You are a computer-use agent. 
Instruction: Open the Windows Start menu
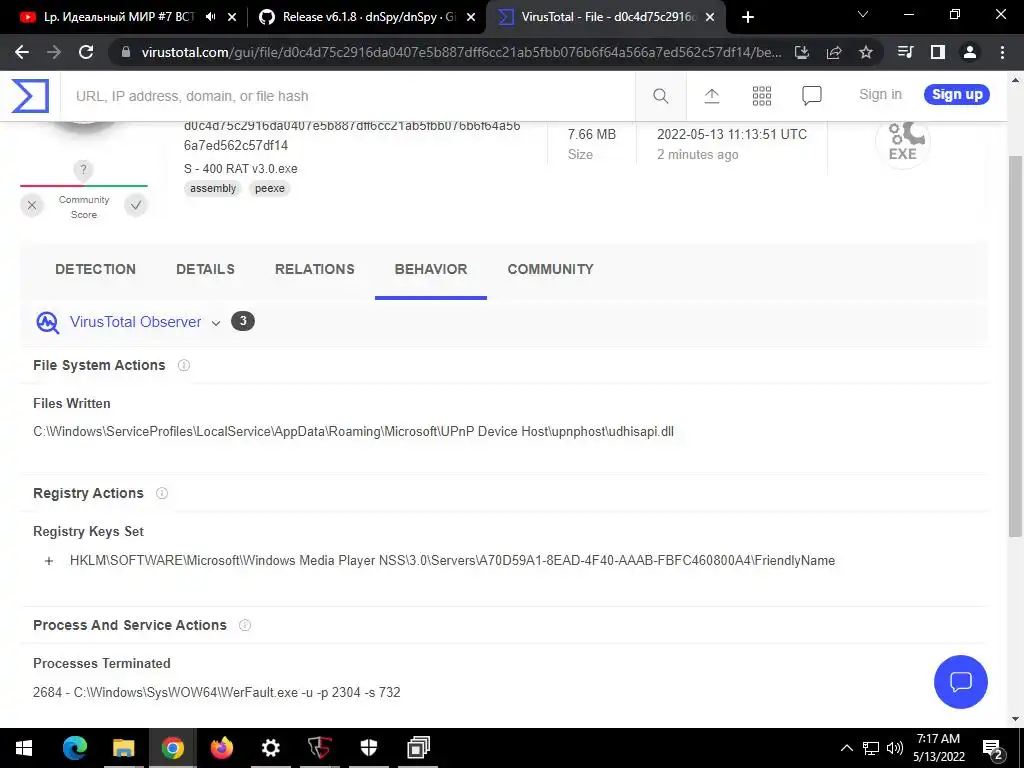(x=24, y=748)
